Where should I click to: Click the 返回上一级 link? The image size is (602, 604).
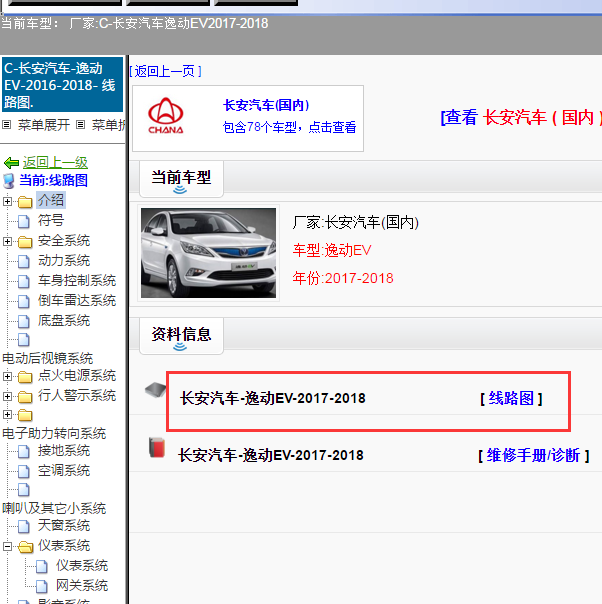coord(55,163)
